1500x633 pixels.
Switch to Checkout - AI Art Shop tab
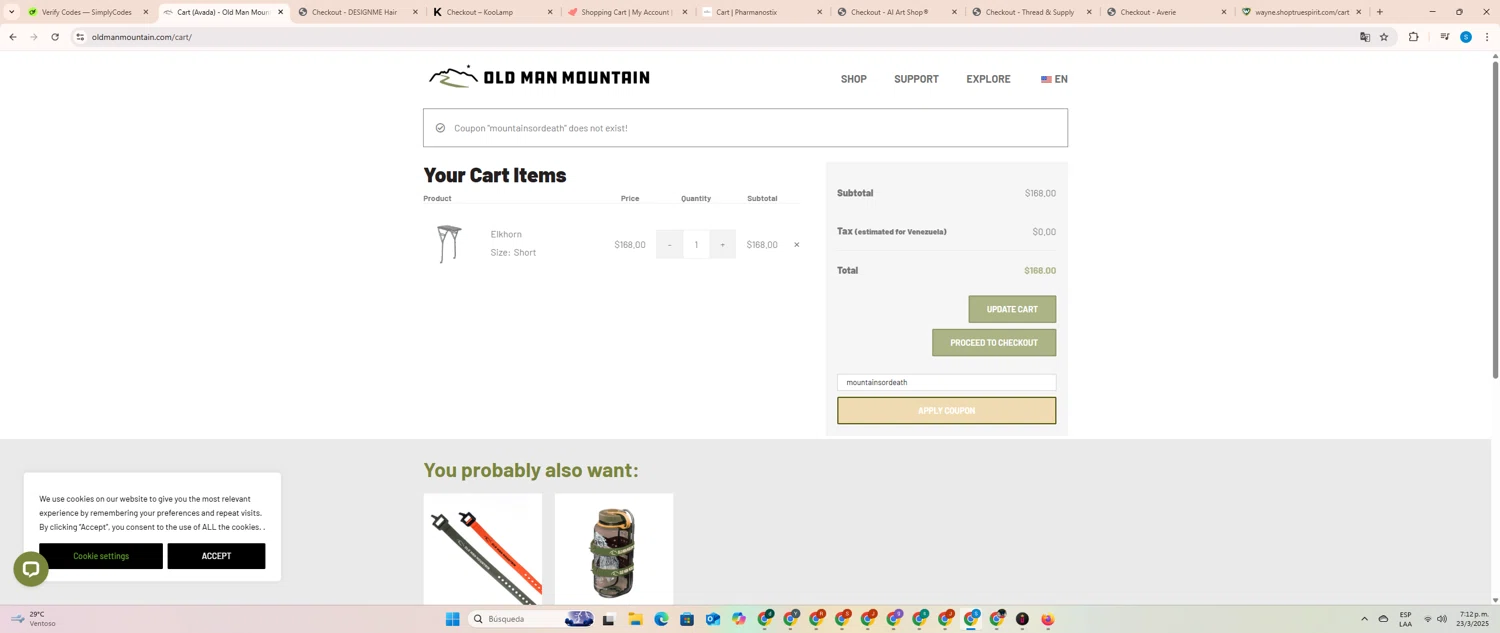(889, 12)
